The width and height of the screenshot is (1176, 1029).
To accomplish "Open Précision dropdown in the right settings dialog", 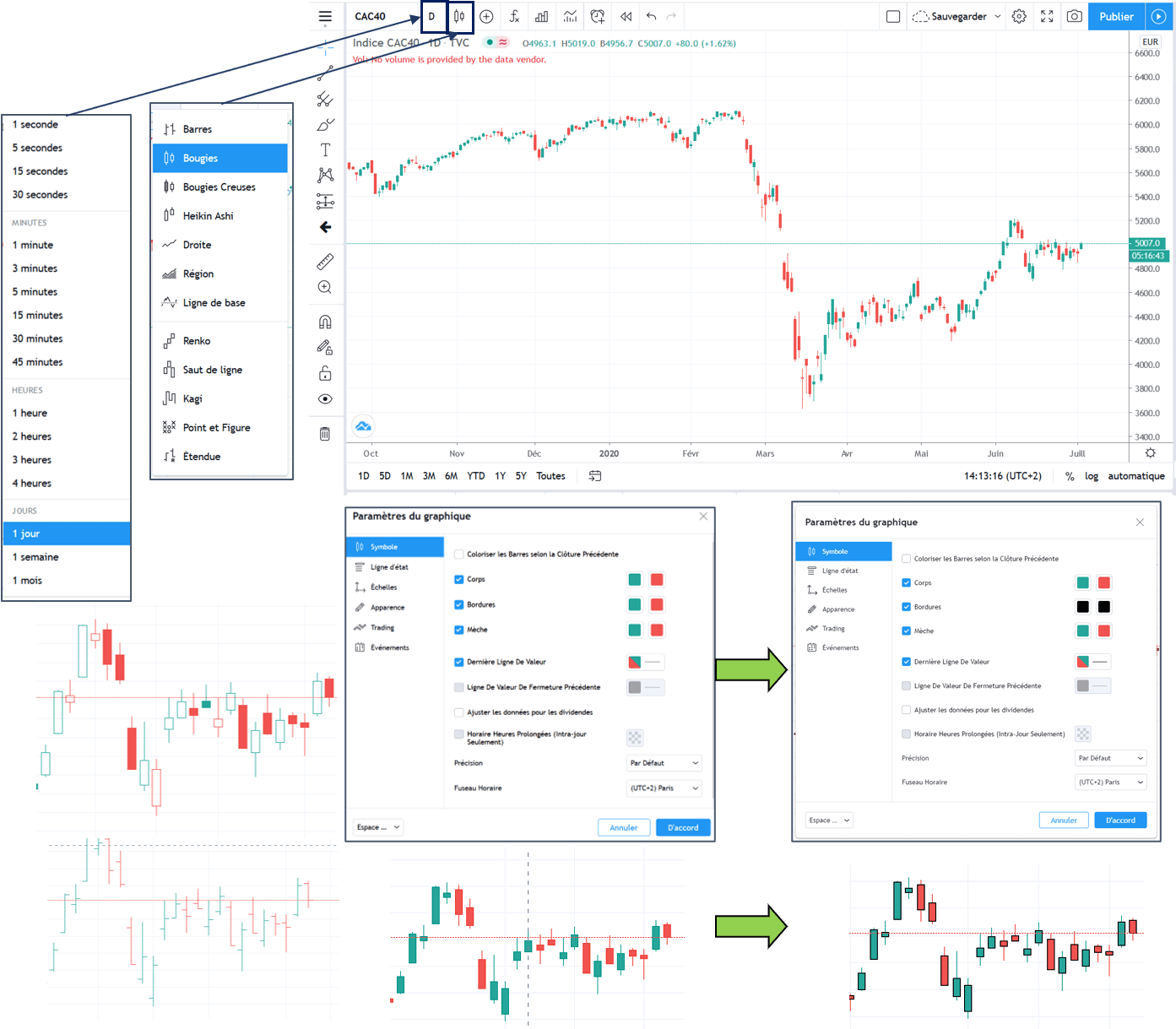I will click(1111, 758).
